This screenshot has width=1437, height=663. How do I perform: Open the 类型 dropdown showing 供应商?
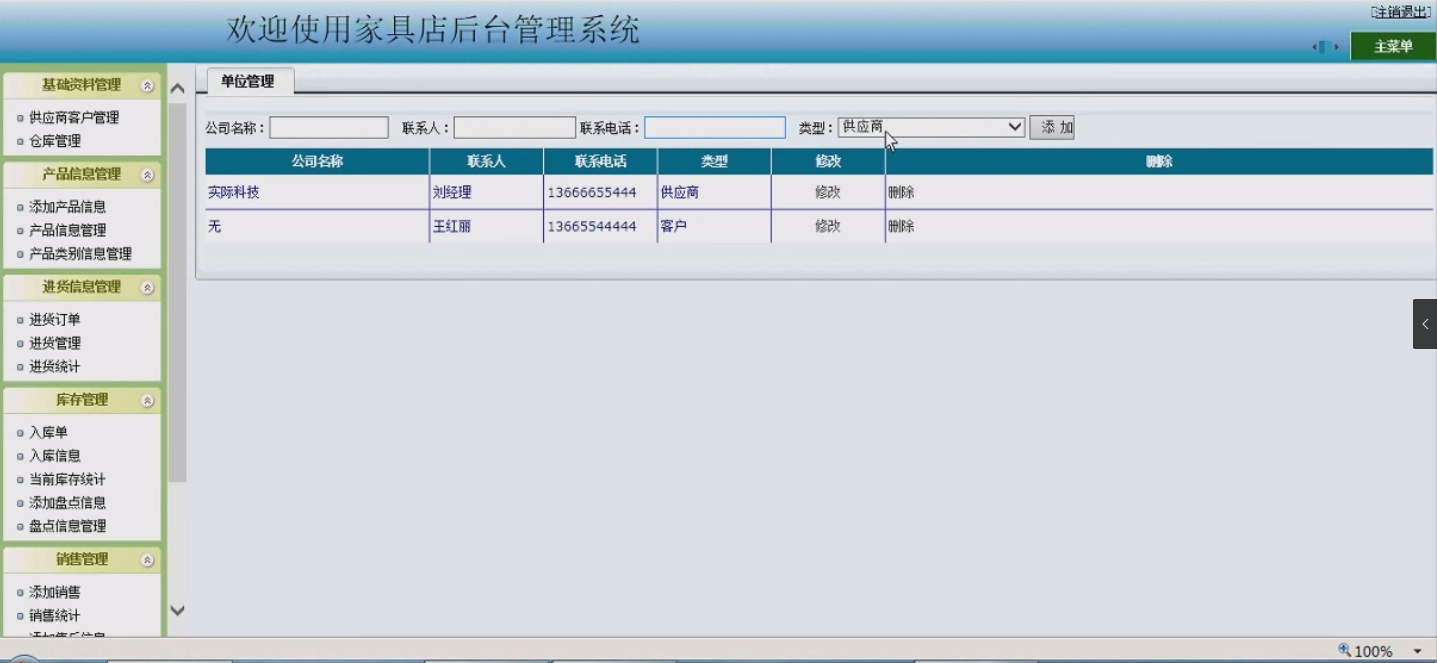coord(931,127)
